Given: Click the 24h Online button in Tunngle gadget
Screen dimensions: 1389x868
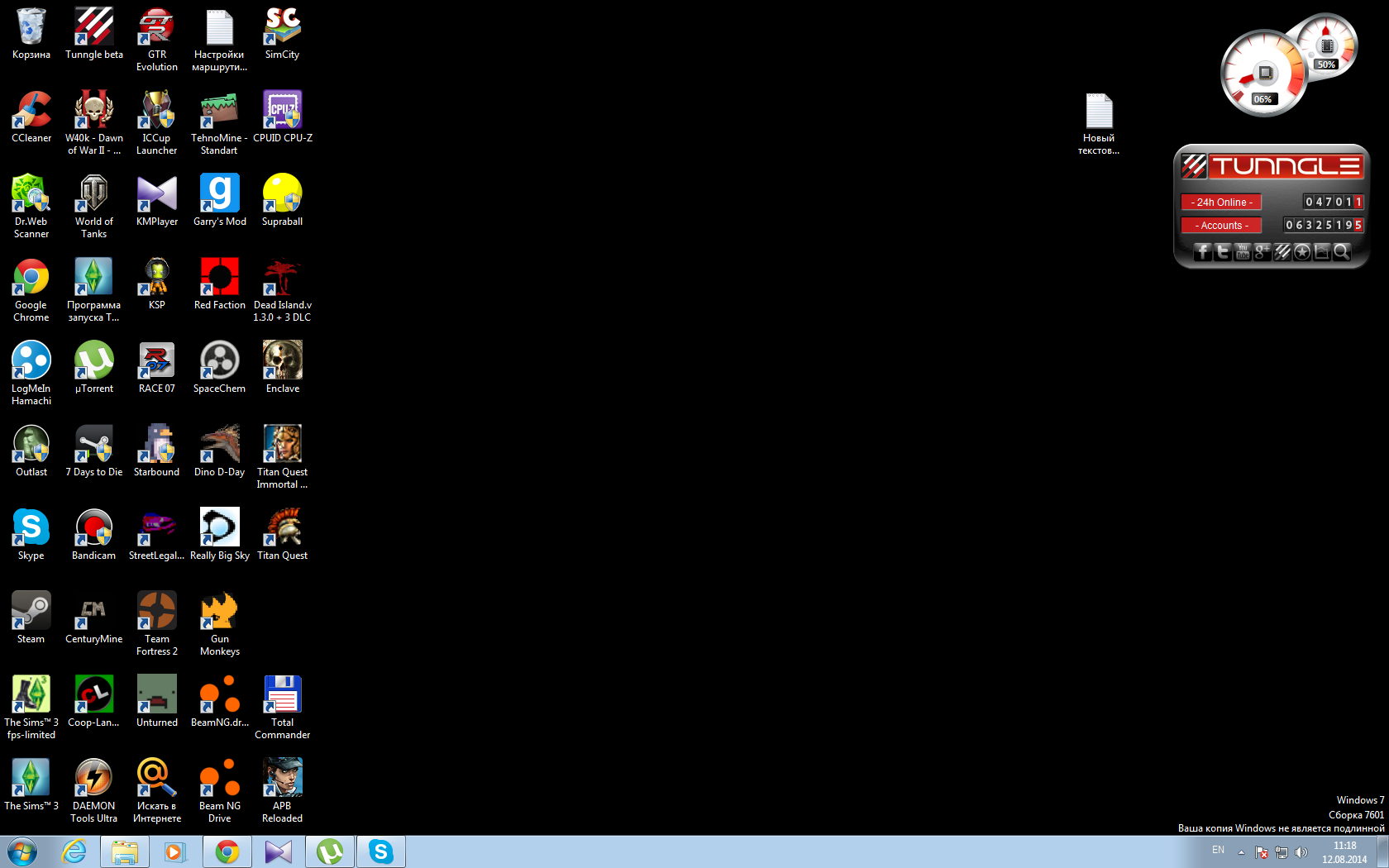Looking at the screenshot, I should tap(1221, 202).
